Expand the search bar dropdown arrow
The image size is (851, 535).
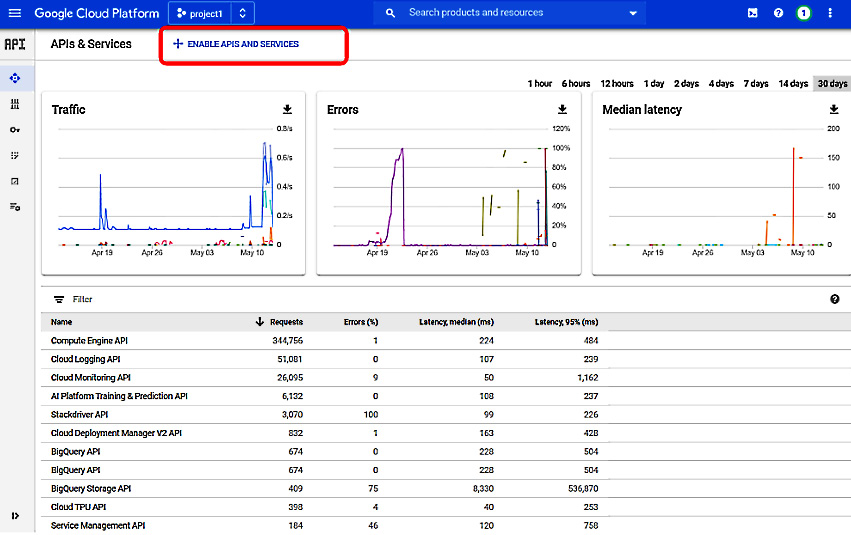point(633,13)
